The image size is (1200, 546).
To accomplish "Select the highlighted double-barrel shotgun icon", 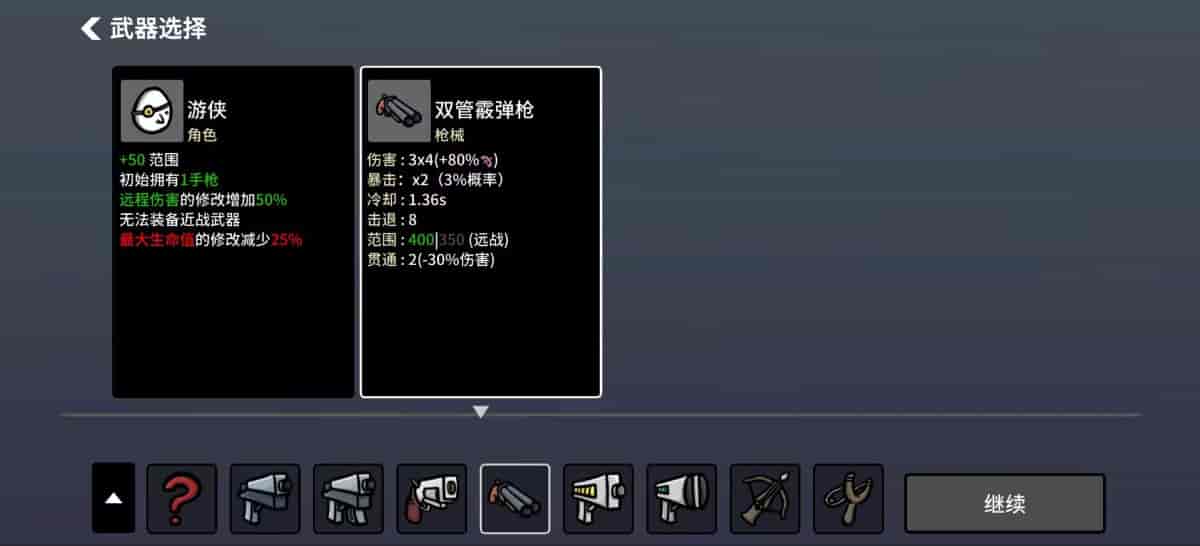I will click(x=515, y=498).
